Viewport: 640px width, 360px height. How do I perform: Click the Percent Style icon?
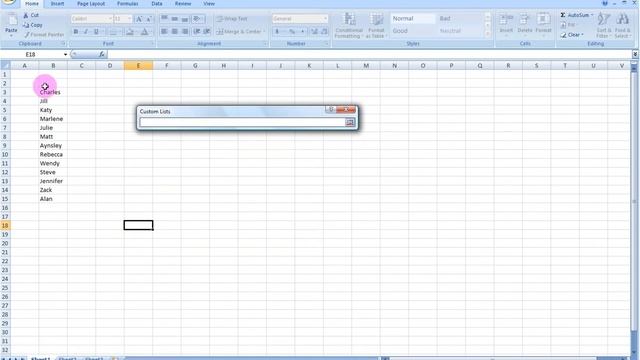point(292,31)
